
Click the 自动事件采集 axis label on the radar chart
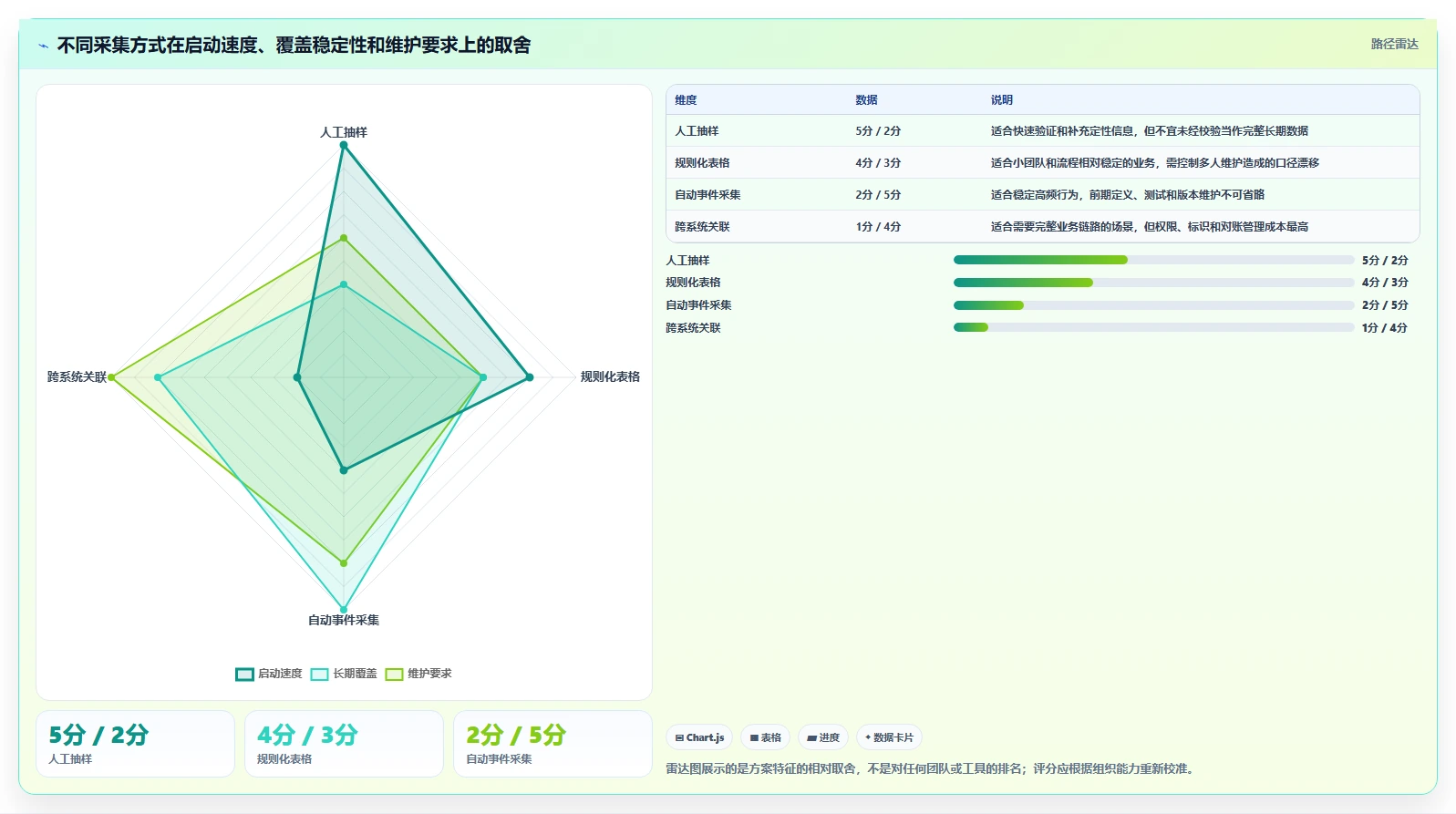tap(344, 620)
